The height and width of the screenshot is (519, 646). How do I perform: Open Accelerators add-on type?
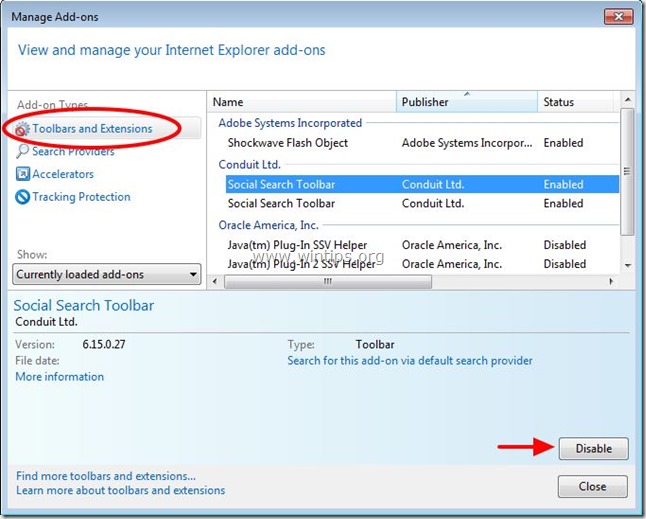pos(63,174)
